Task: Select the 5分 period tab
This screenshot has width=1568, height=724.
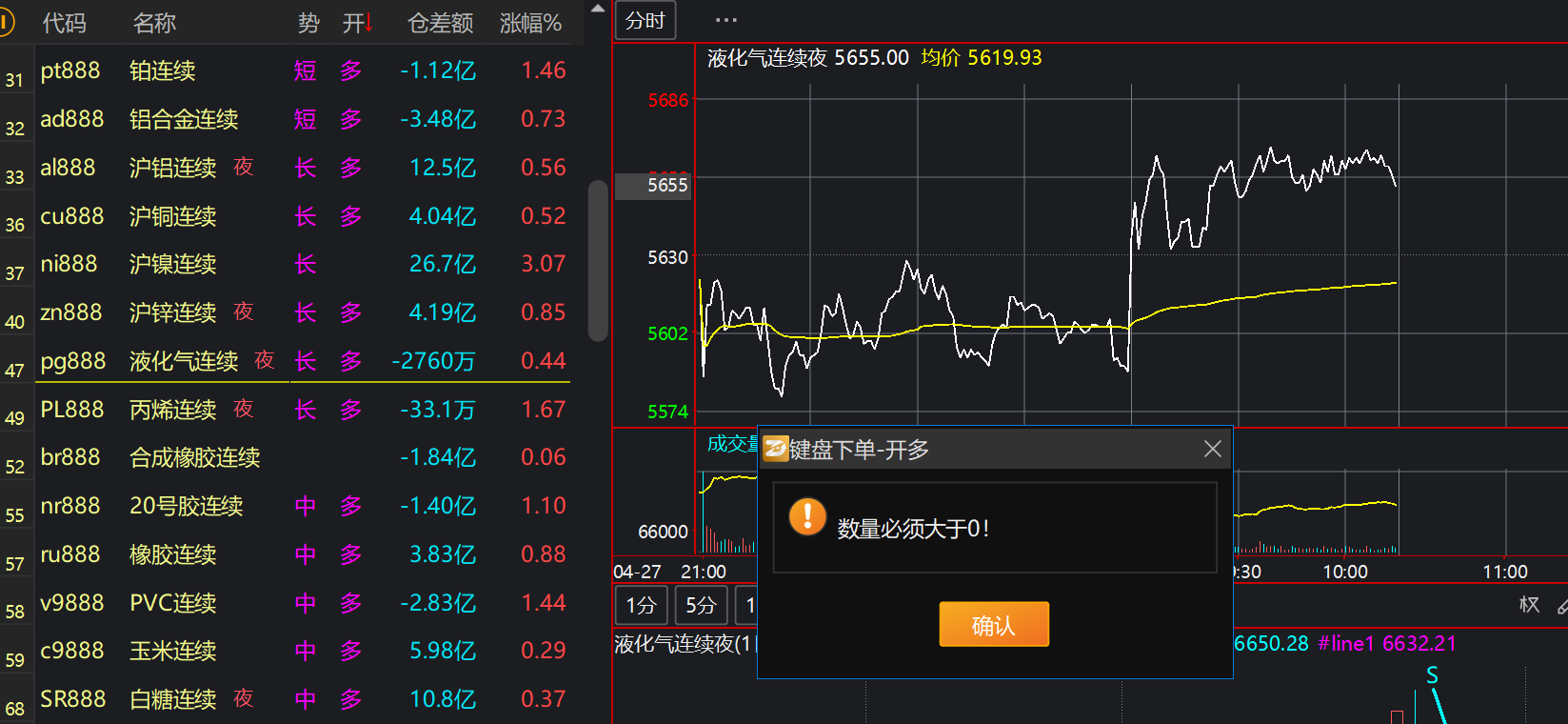Action: pyautogui.click(x=701, y=605)
